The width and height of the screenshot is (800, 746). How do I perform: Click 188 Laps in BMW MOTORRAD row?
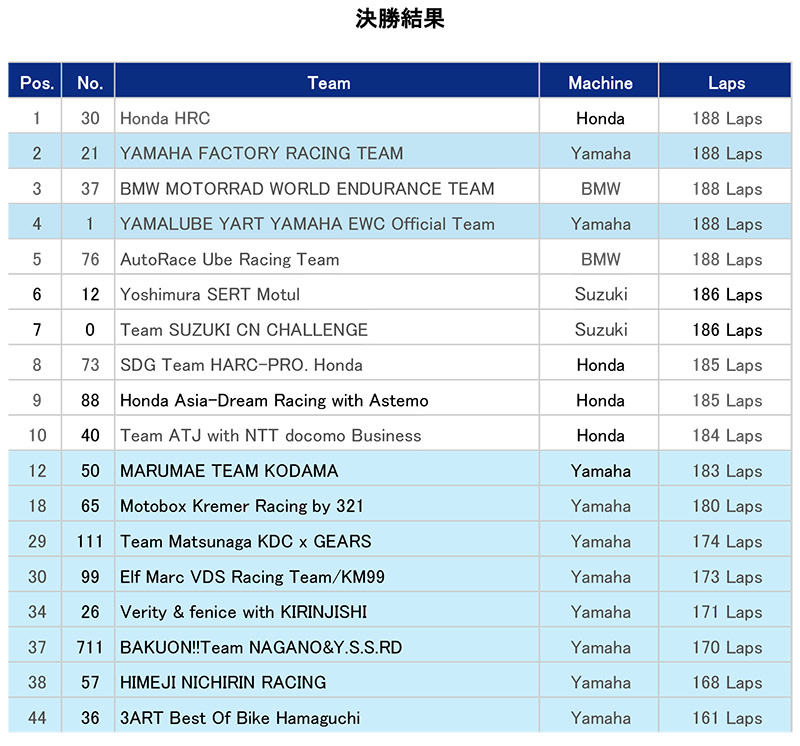(725, 188)
